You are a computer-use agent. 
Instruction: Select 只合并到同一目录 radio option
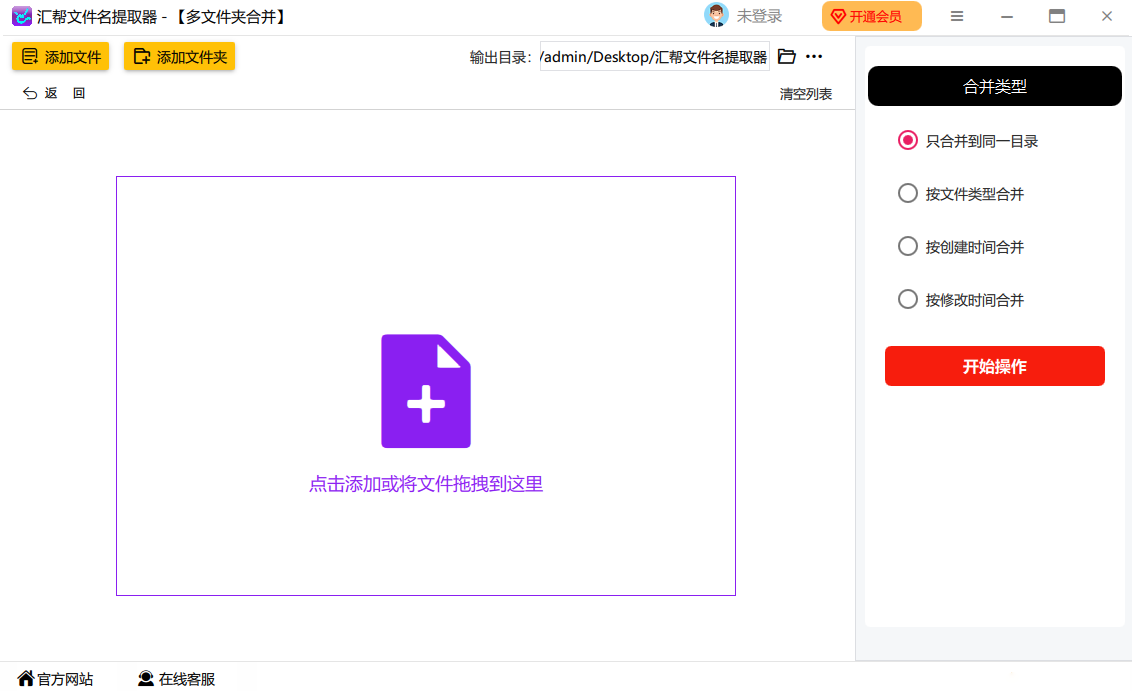click(x=908, y=141)
